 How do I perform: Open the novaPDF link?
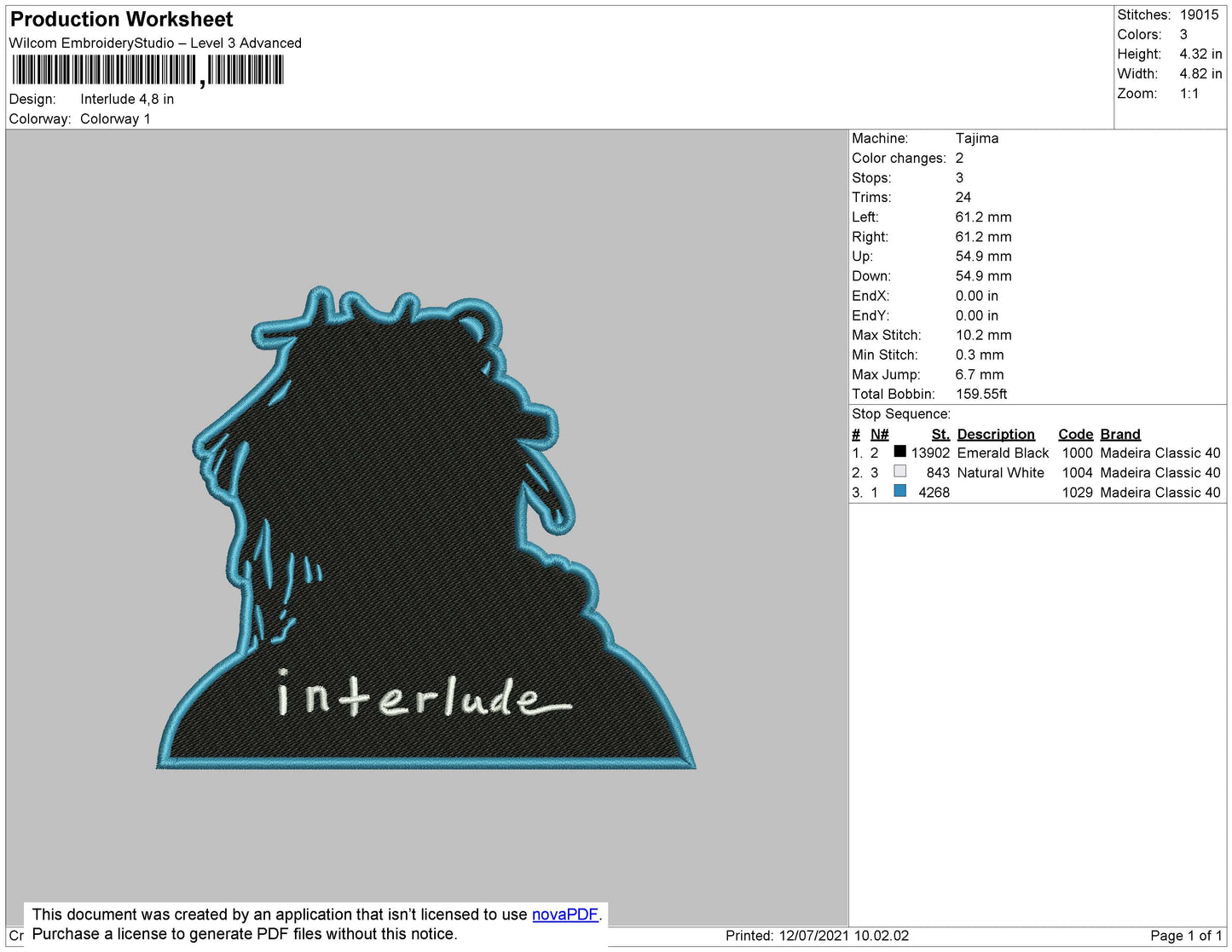565,914
